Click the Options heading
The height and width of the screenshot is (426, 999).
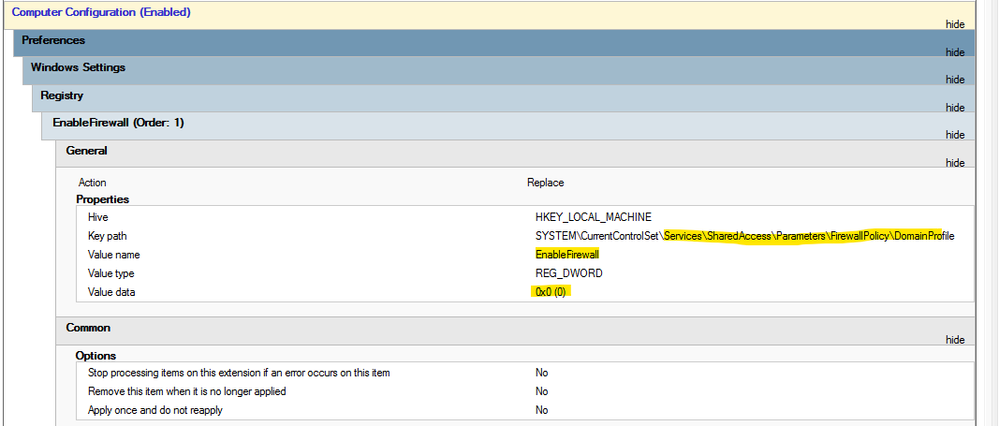coord(95,355)
